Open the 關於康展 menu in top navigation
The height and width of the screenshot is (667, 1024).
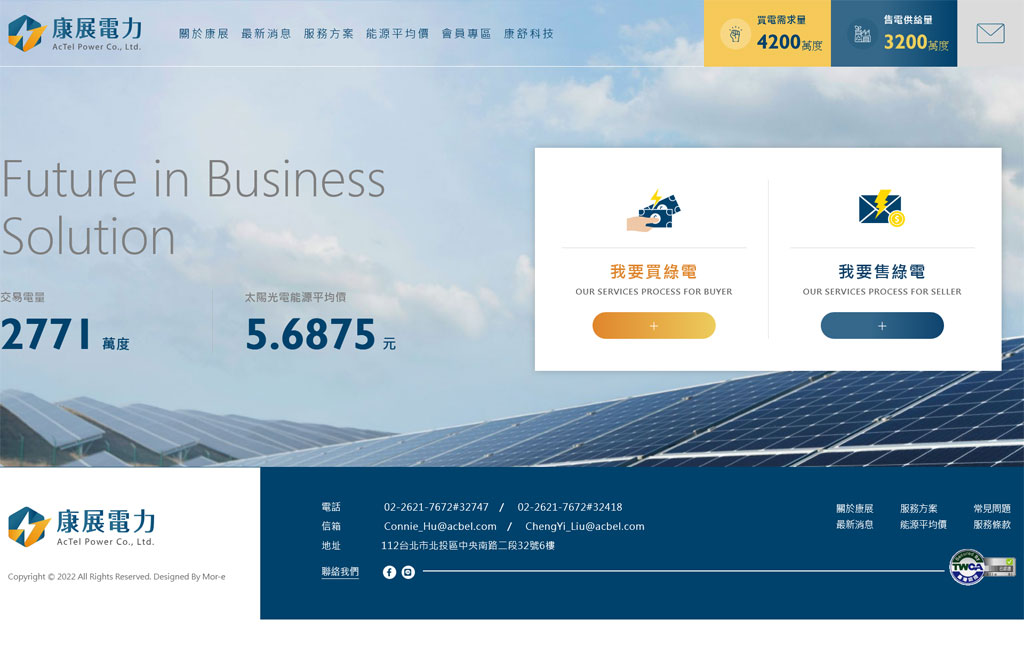point(204,34)
